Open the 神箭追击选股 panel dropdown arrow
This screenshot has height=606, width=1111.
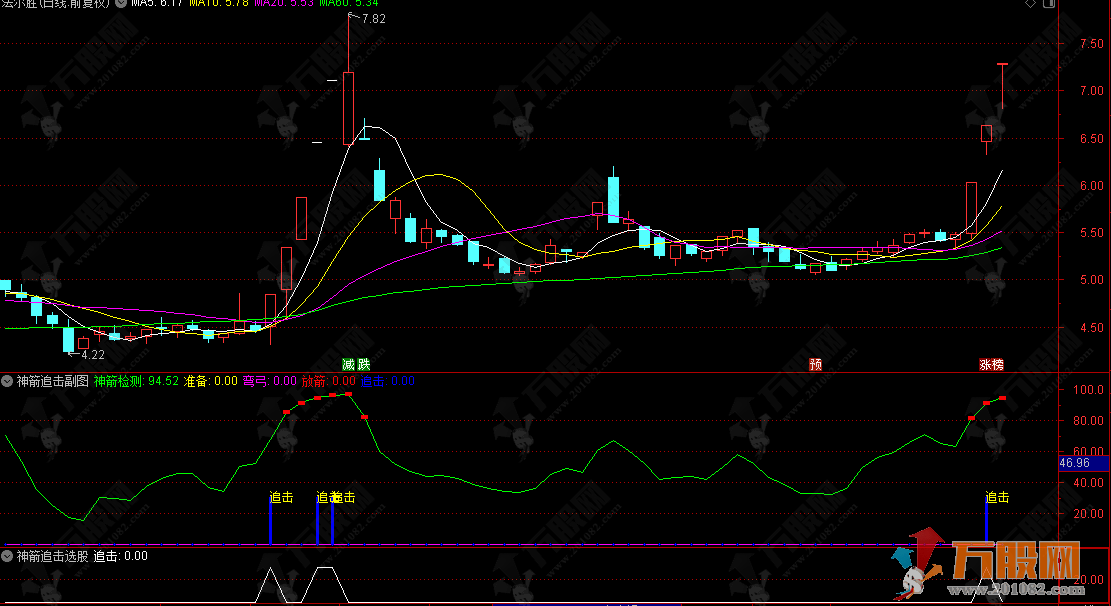coord(7,556)
